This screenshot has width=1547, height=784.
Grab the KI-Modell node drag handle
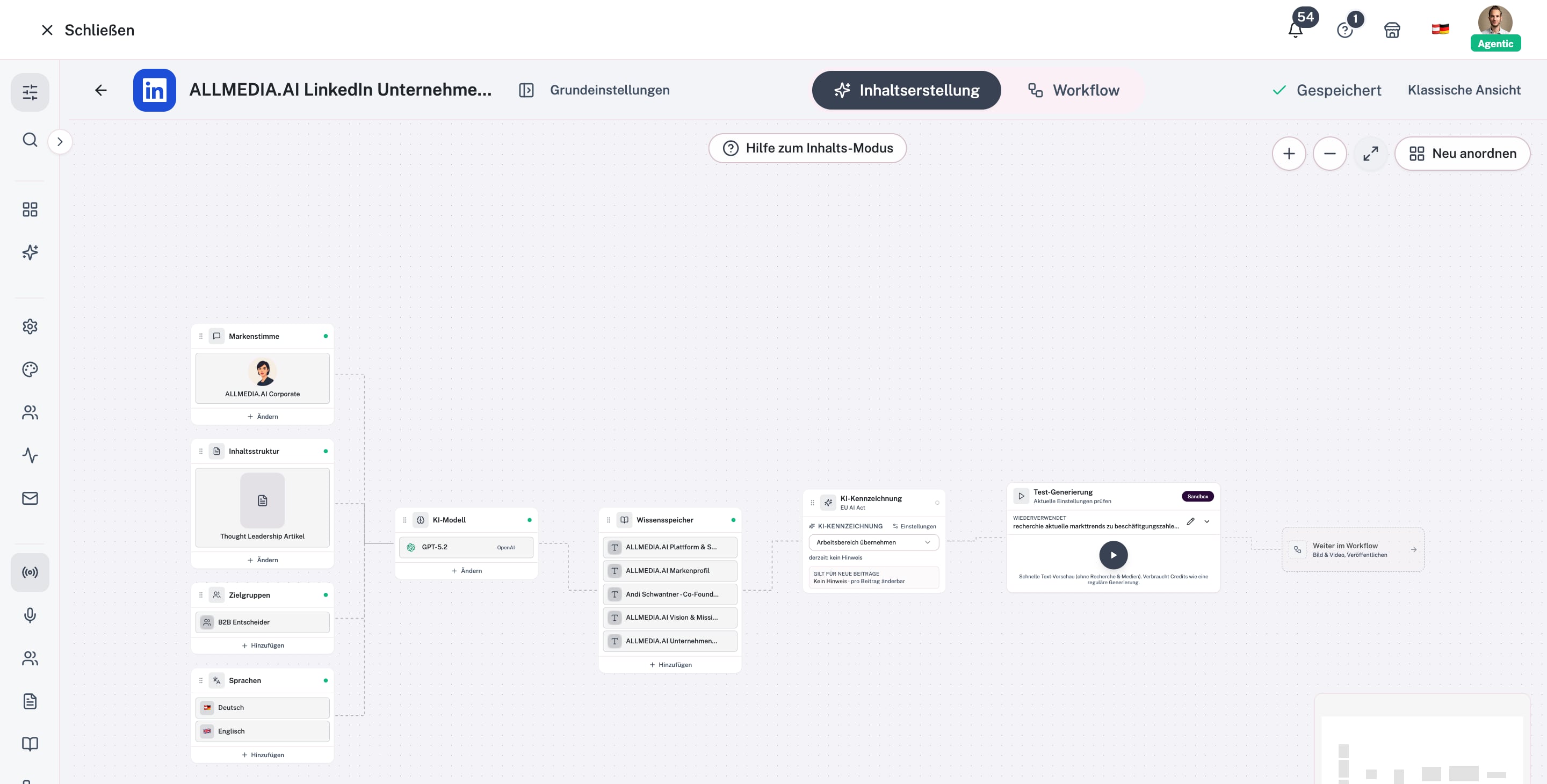(x=405, y=520)
